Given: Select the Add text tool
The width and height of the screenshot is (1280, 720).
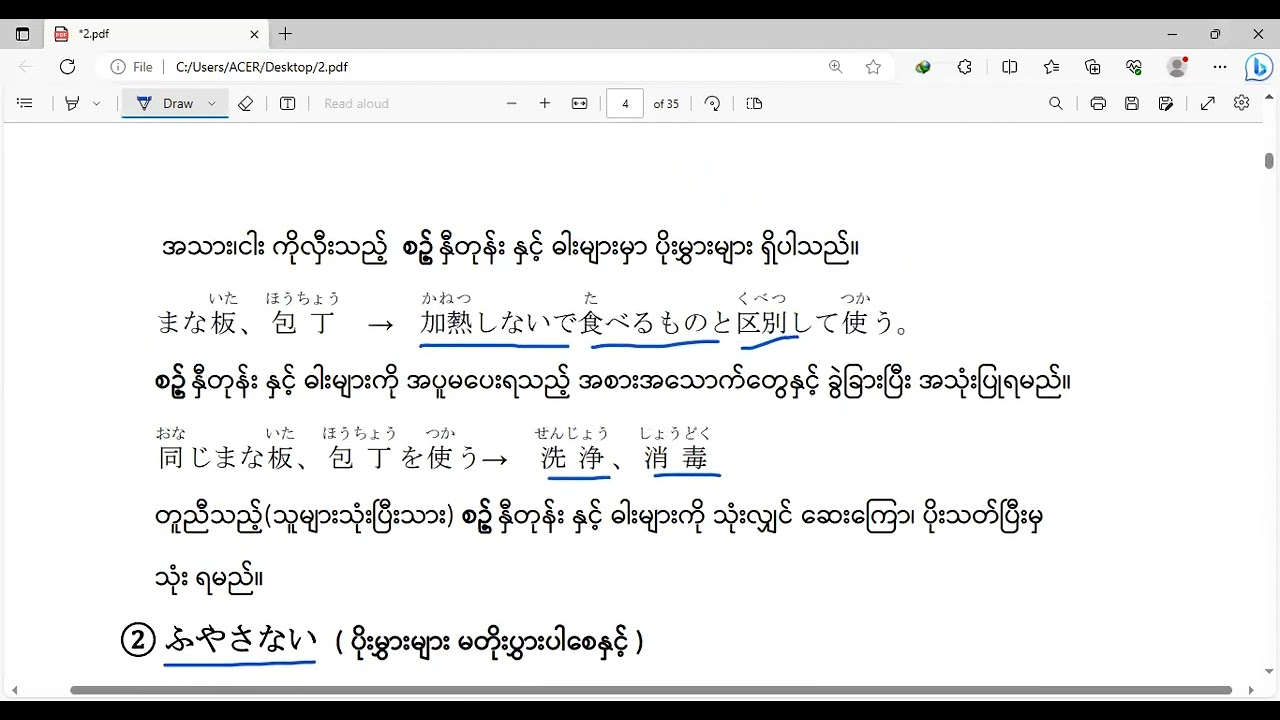Looking at the screenshot, I should [x=288, y=103].
